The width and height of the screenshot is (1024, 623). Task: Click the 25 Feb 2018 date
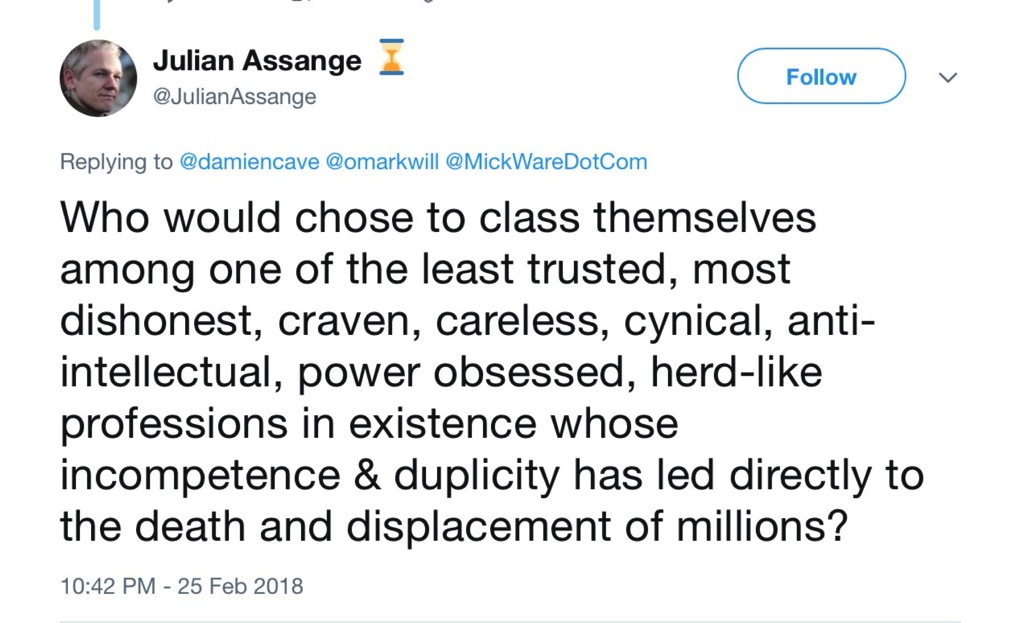point(240,586)
